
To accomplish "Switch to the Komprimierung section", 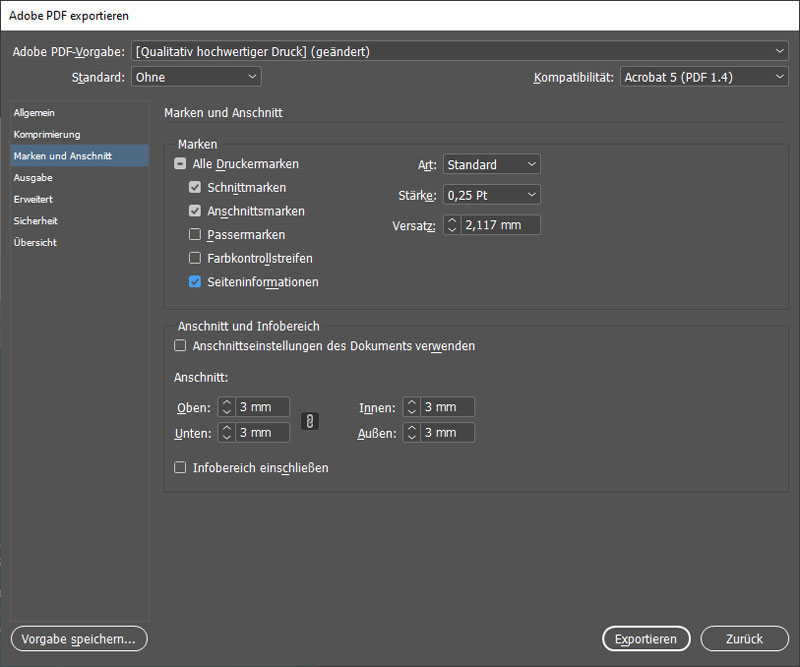I will [47, 134].
